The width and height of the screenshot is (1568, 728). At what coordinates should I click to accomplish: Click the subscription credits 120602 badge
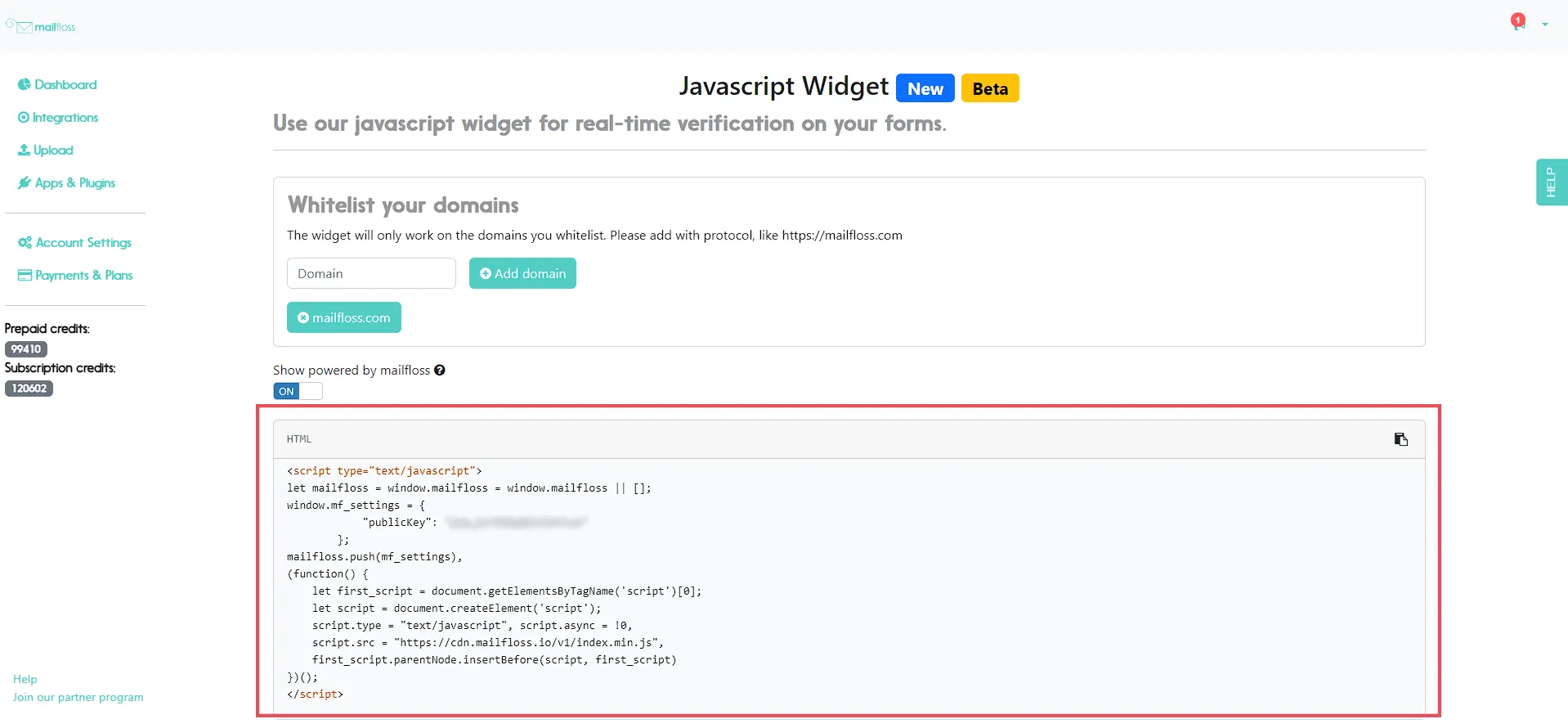(29, 389)
